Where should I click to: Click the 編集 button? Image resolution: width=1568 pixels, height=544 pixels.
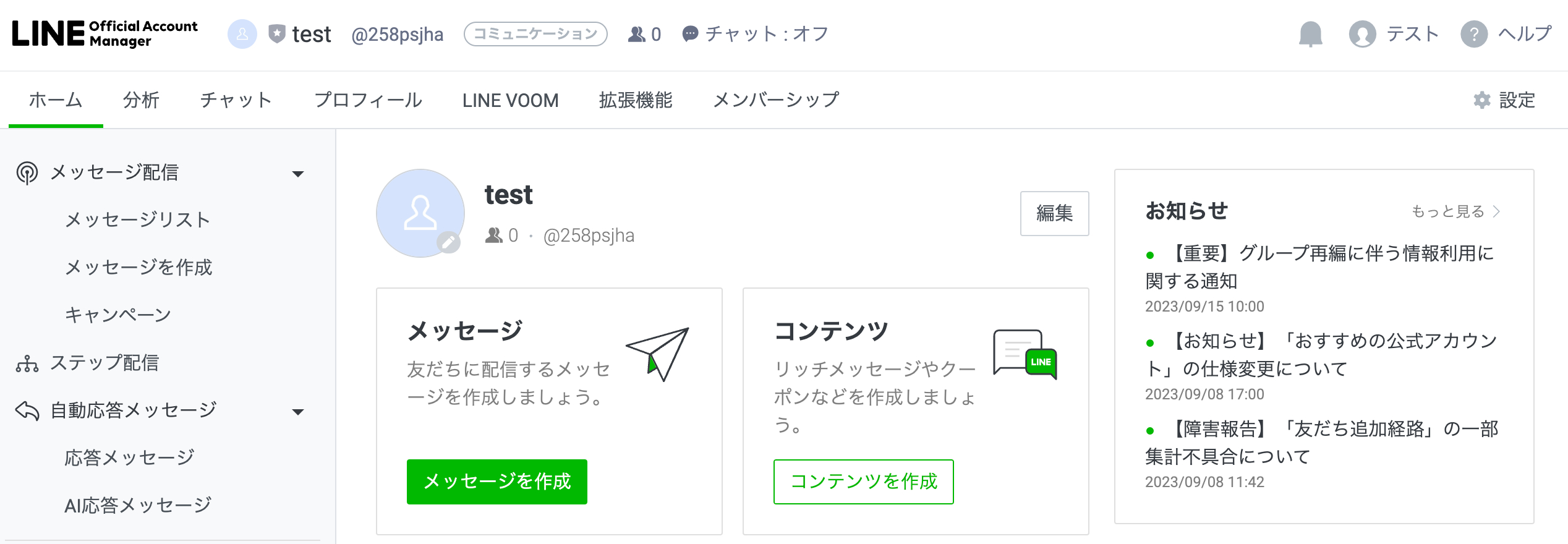point(1054,214)
